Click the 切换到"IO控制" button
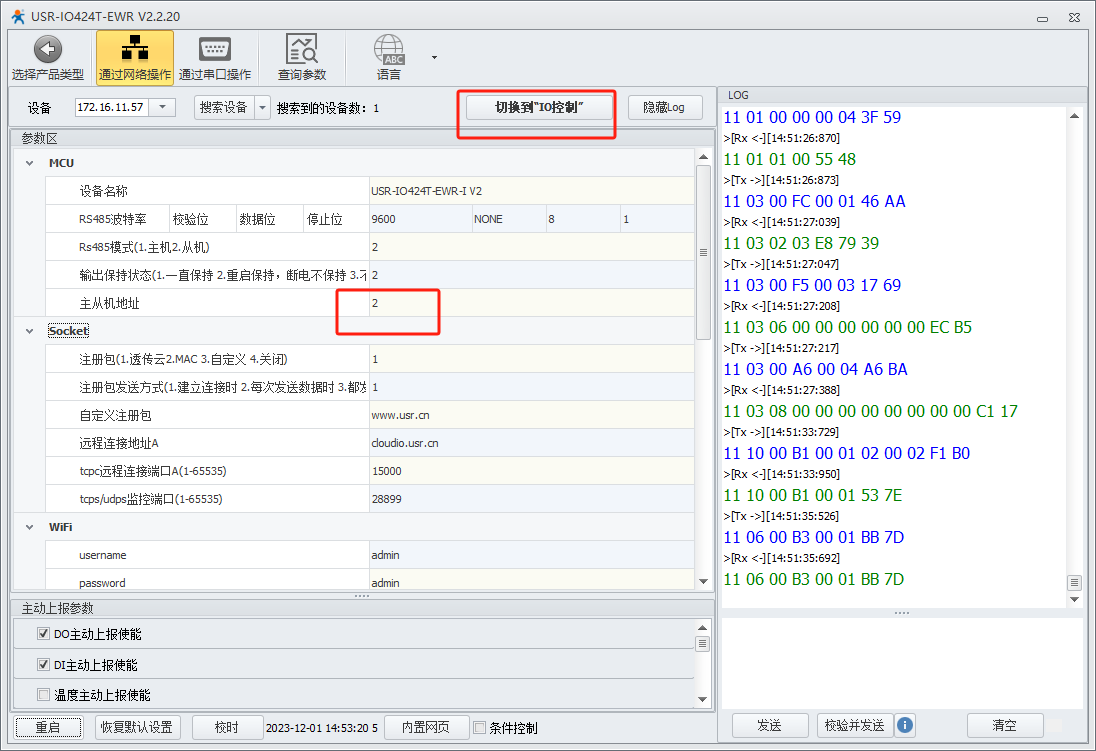This screenshot has height=751, width=1096. point(539,107)
